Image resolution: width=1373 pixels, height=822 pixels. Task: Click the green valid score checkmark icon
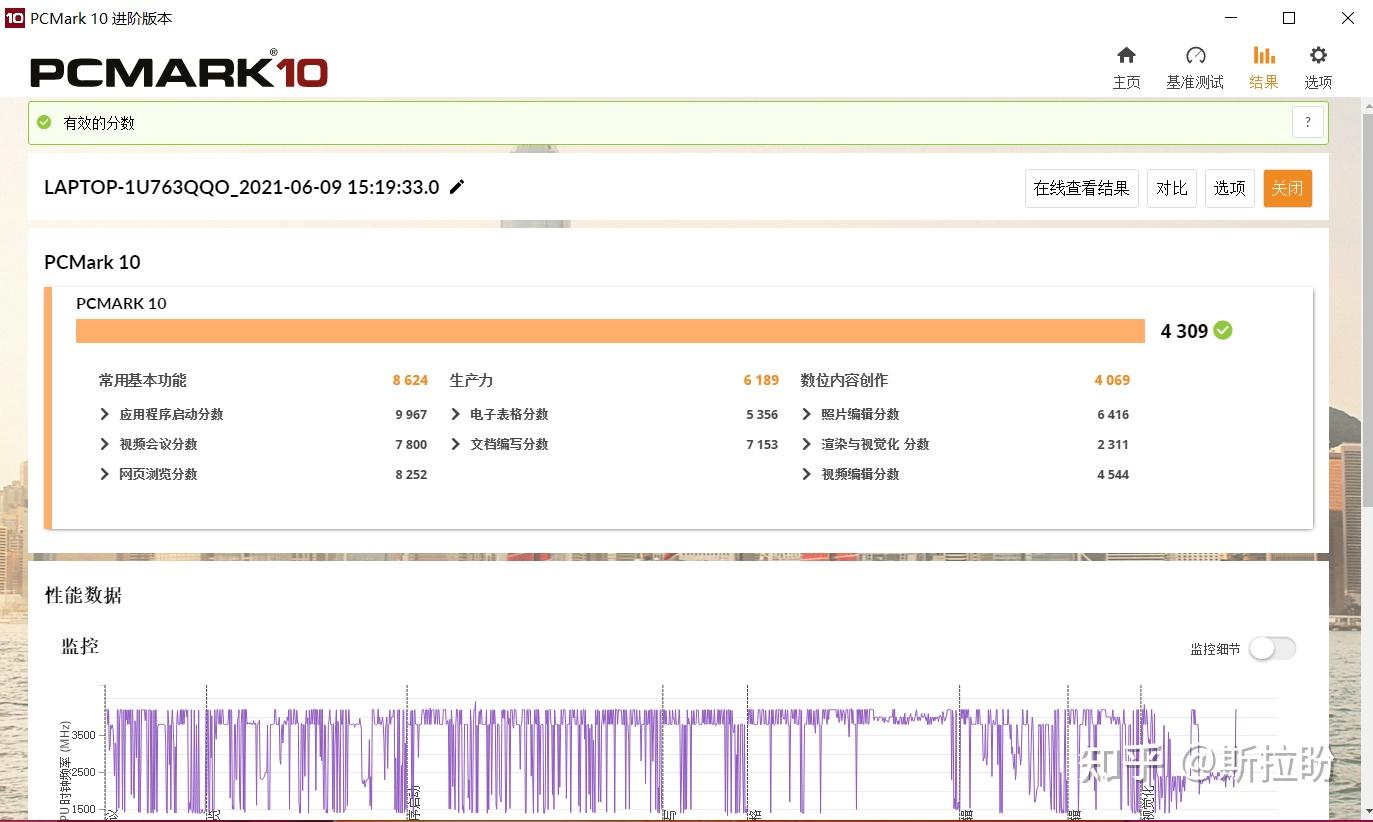[44, 122]
